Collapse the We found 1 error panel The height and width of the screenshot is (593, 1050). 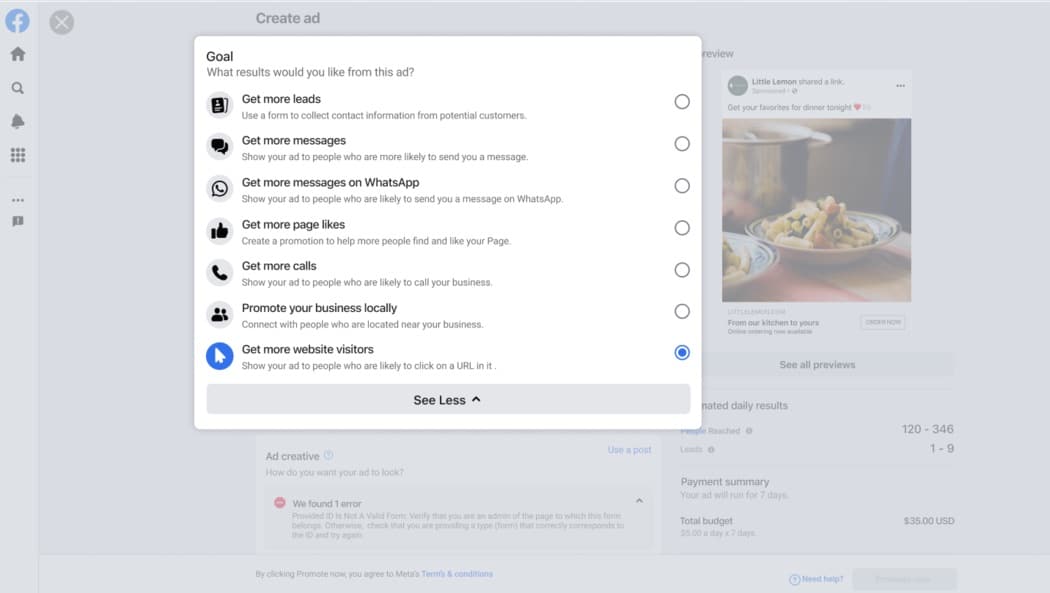click(x=640, y=501)
